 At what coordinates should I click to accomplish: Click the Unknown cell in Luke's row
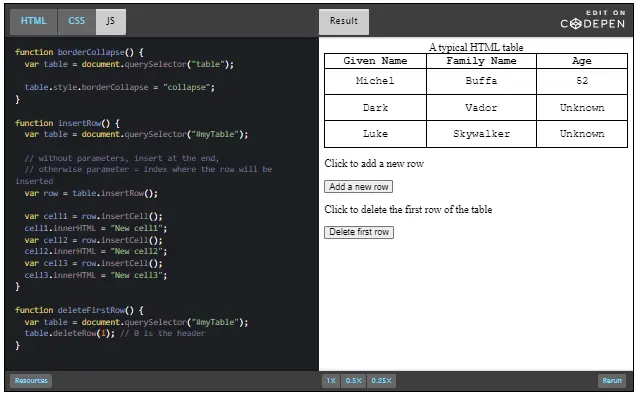582,134
